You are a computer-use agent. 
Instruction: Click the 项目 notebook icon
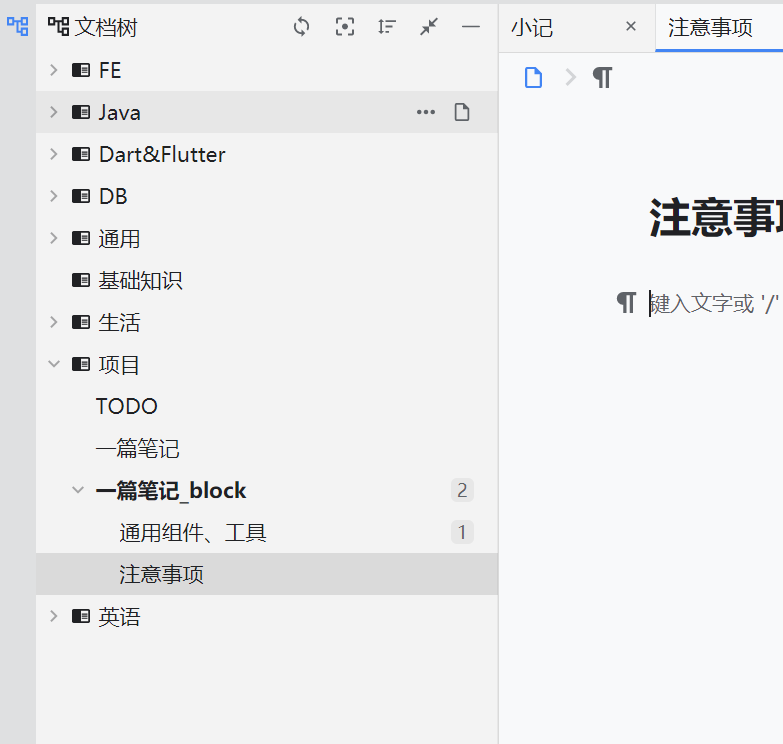pyautogui.click(x=81, y=364)
